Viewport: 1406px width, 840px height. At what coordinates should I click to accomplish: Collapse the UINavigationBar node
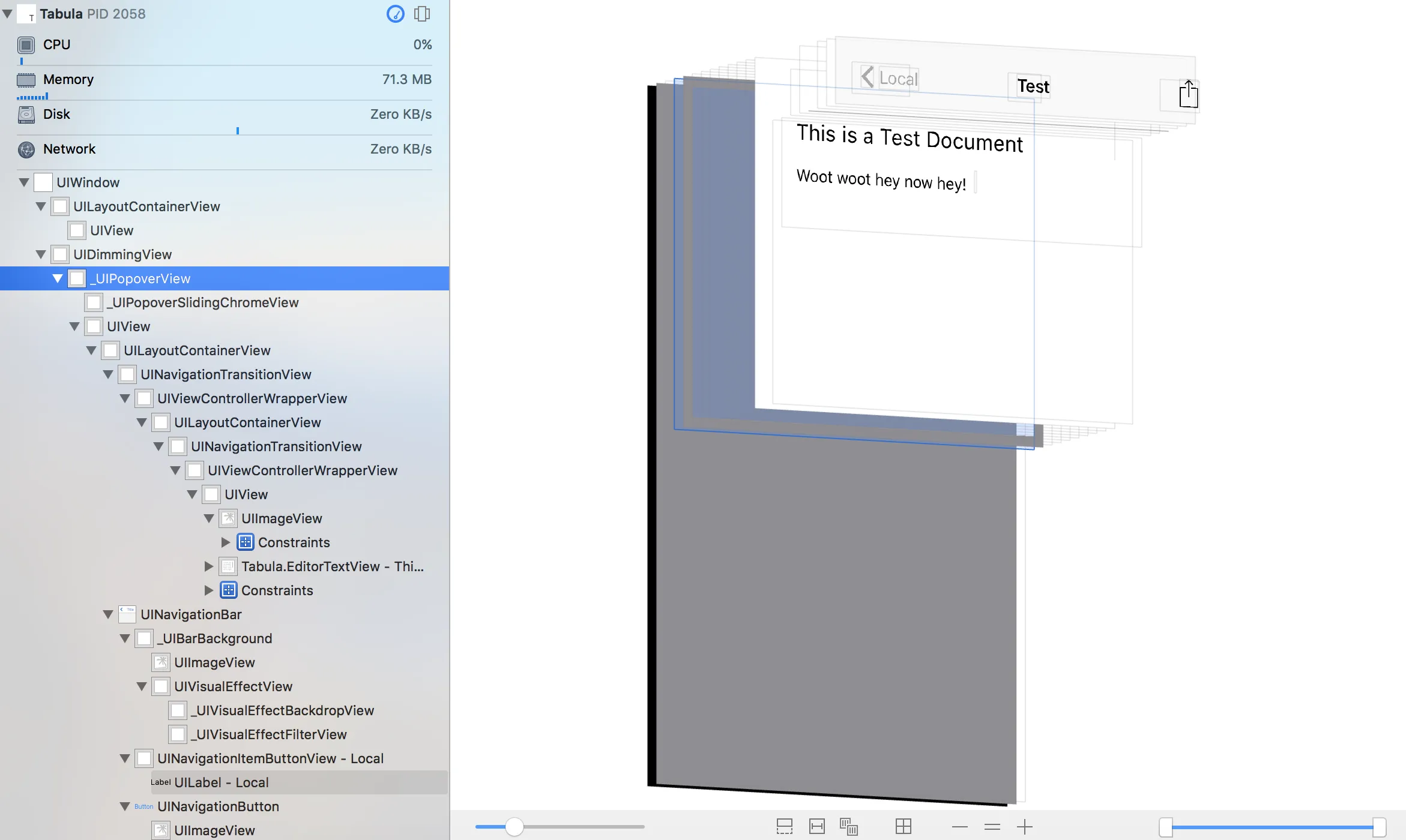[x=108, y=614]
